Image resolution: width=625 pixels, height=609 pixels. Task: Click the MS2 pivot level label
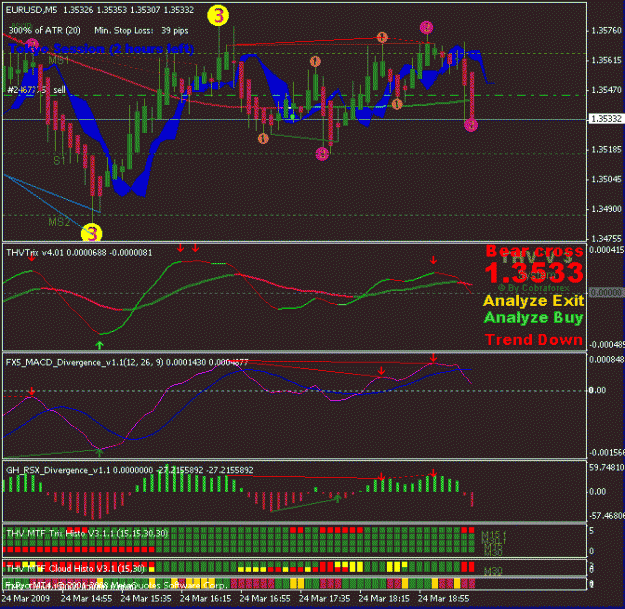coord(59,222)
